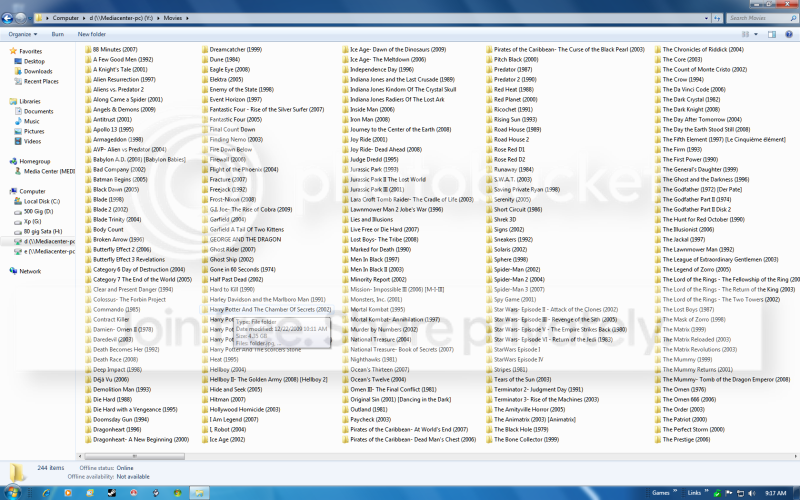Open the Music library
The width and height of the screenshot is (800, 500).
pyautogui.click(x=31, y=121)
